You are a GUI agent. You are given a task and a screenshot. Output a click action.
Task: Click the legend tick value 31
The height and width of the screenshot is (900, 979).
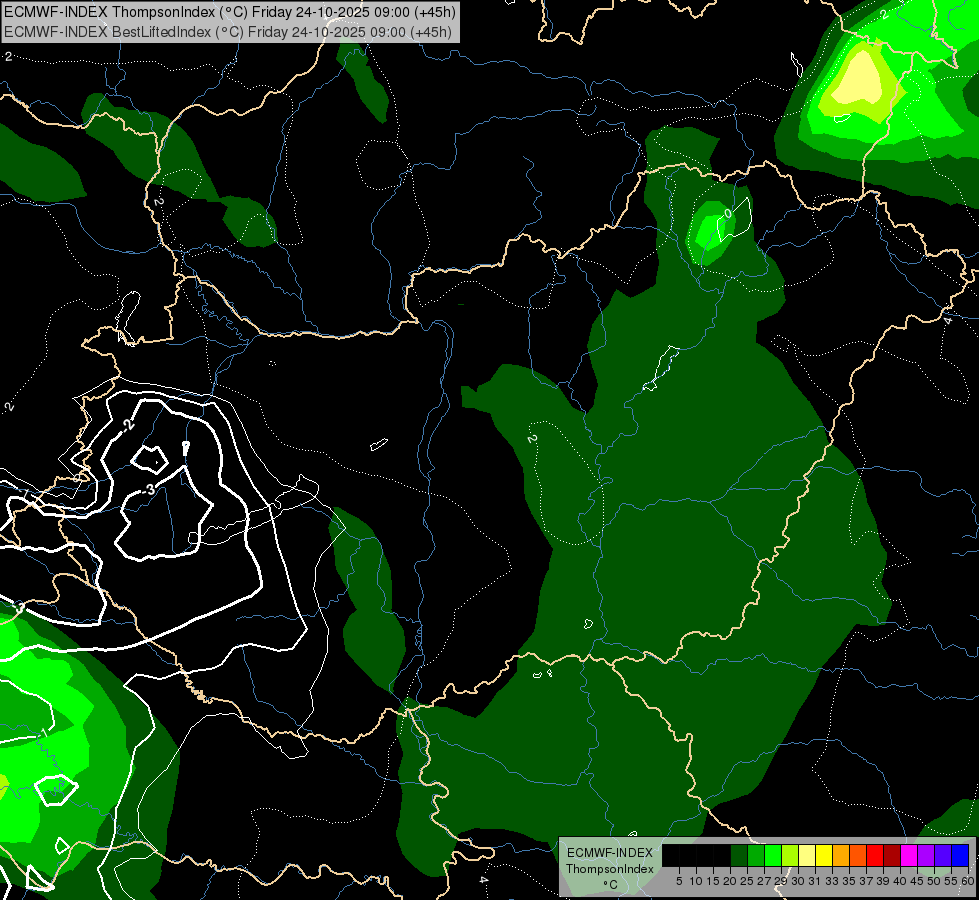pyautogui.click(x=815, y=881)
